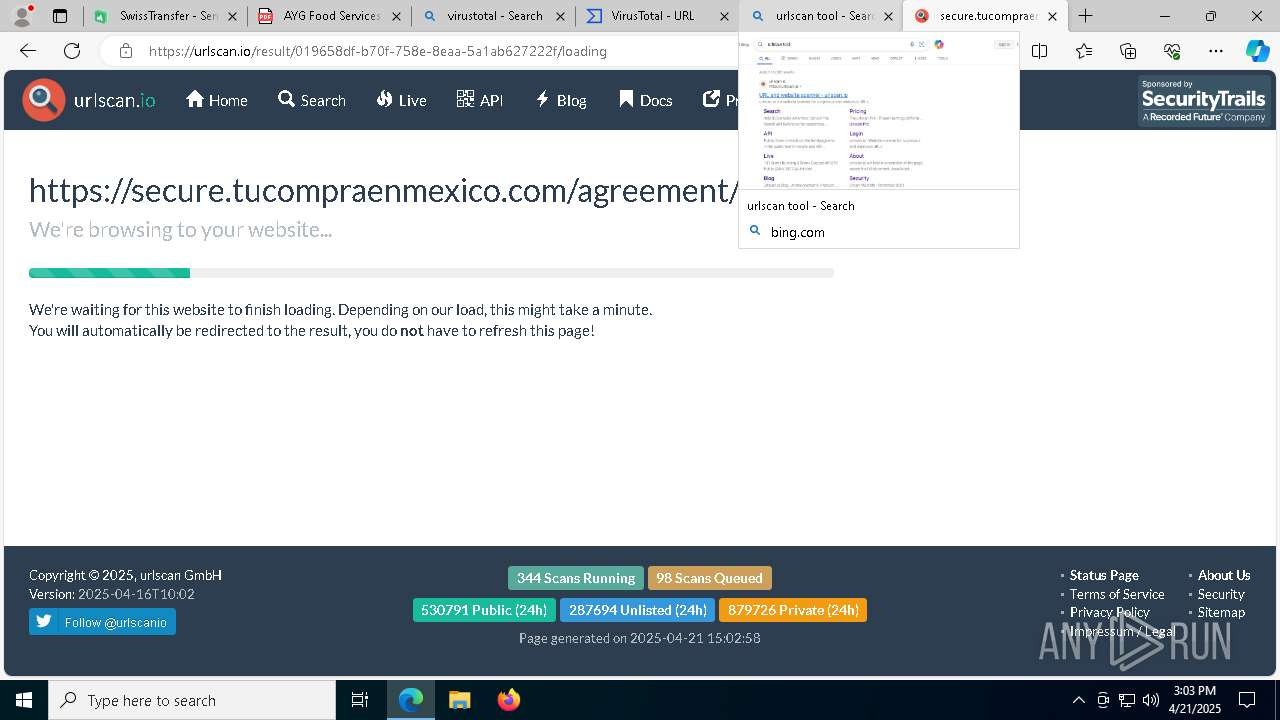Open the Copilot sidebar
This screenshot has width=1280, height=720.
(1257, 51)
